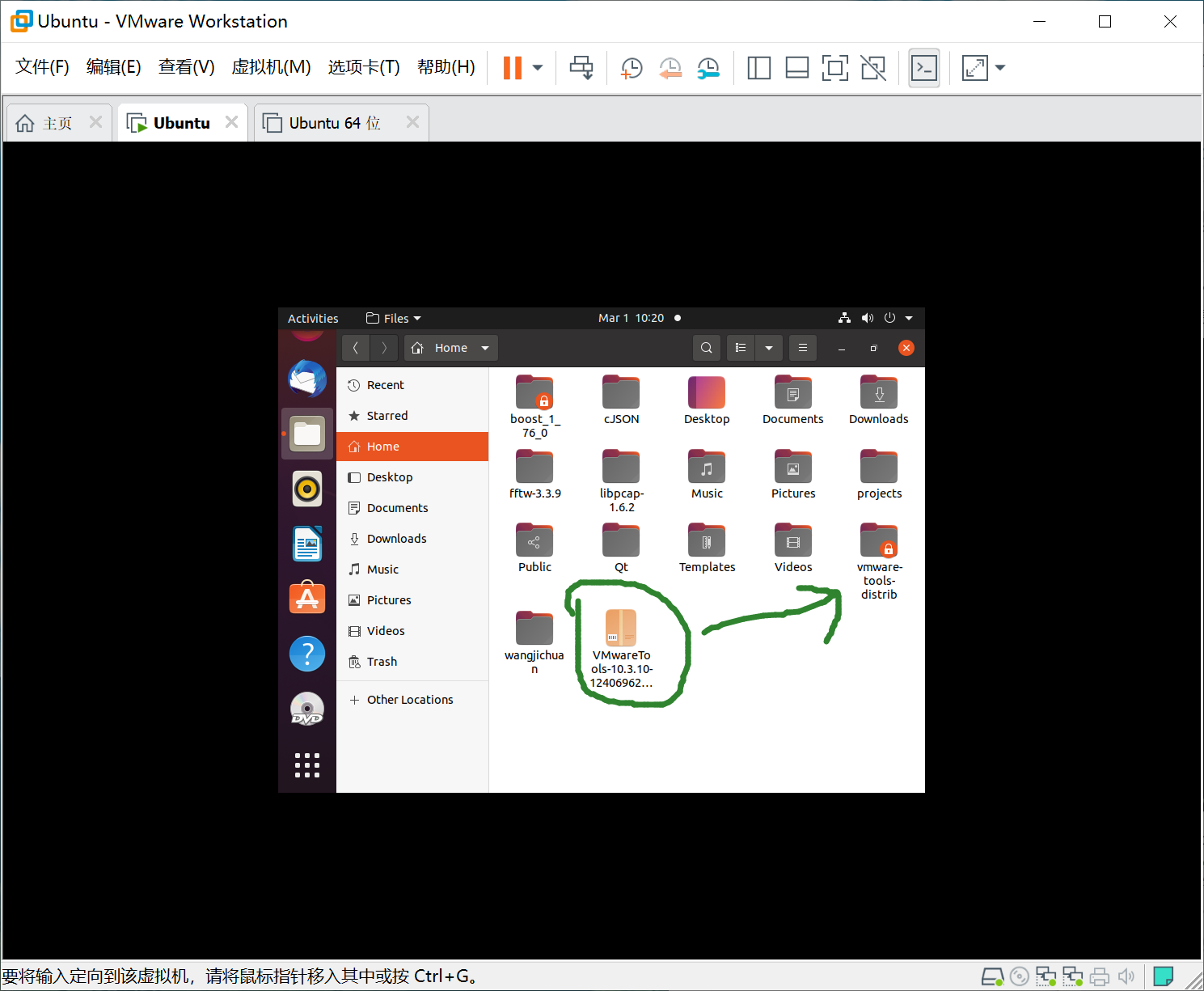This screenshot has height=991, width=1204.
Task: Switch Files to list view
Action: point(740,347)
